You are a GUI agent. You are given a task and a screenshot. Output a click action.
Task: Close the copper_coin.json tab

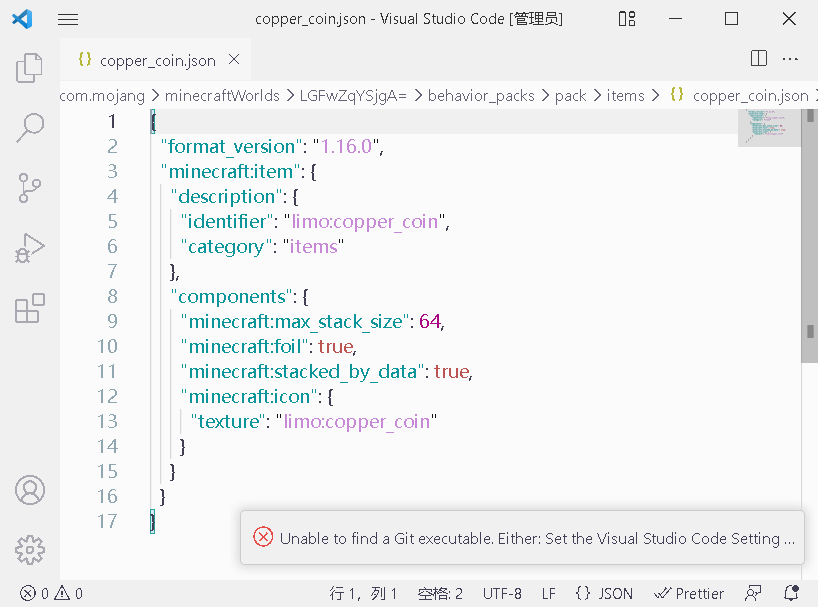click(234, 59)
